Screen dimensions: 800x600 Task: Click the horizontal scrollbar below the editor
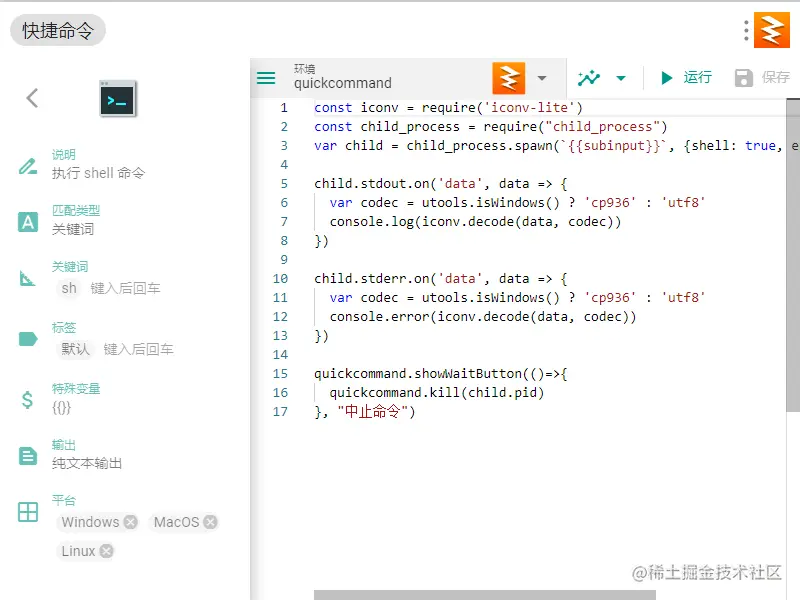coord(485,595)
